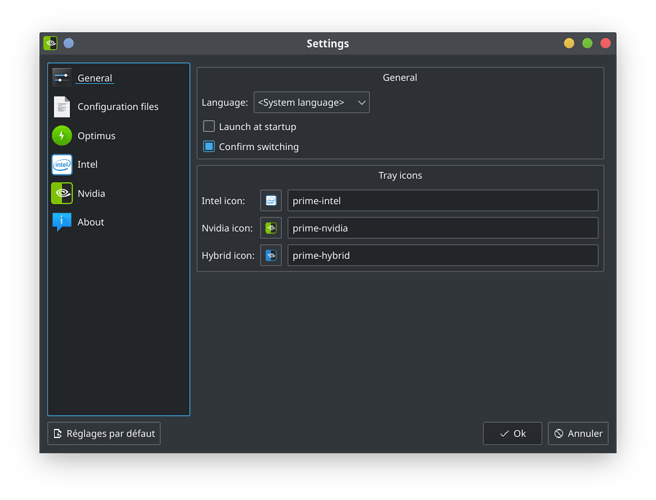Click the Ok button
The width and height of the screenshot is (656, 500).
click(512, 433)
